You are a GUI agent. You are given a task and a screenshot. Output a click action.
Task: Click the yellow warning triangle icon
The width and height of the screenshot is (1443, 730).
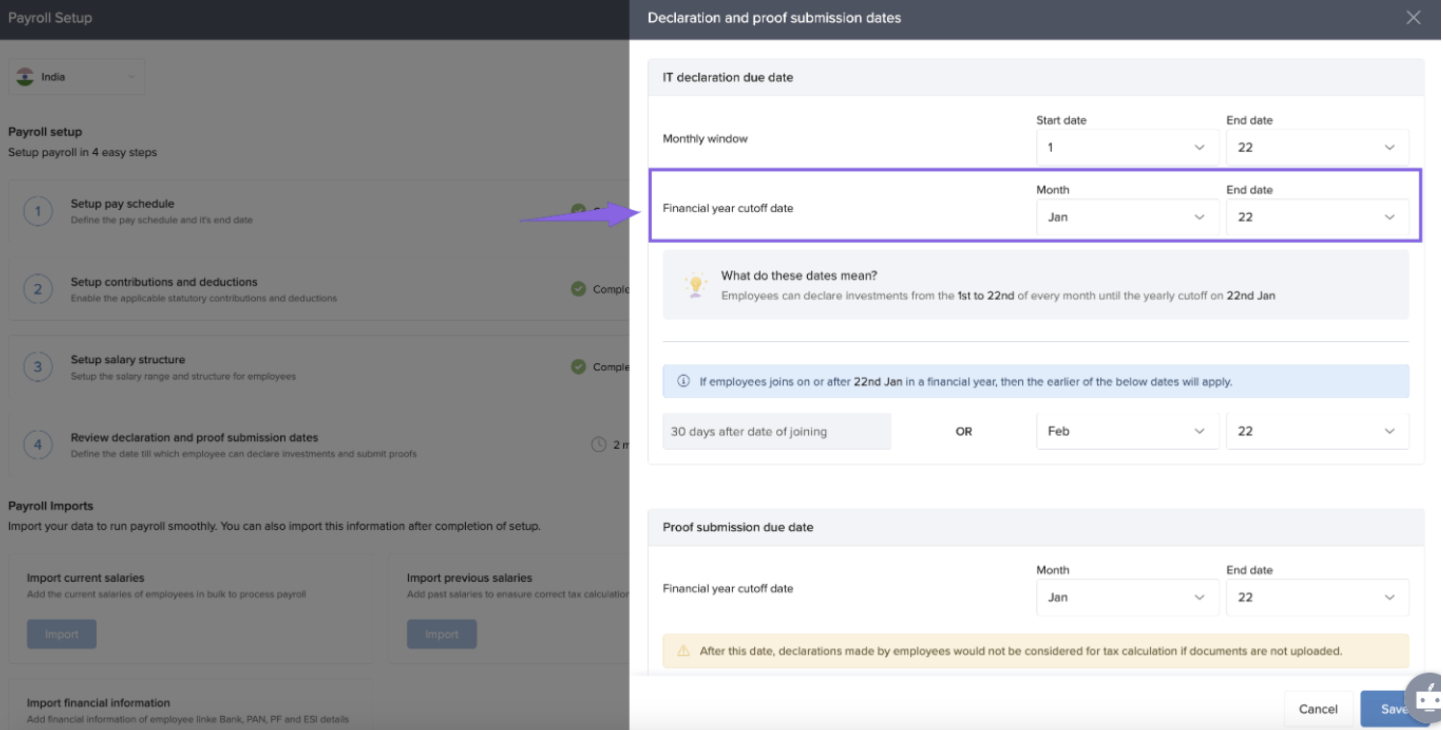[684, 651]
